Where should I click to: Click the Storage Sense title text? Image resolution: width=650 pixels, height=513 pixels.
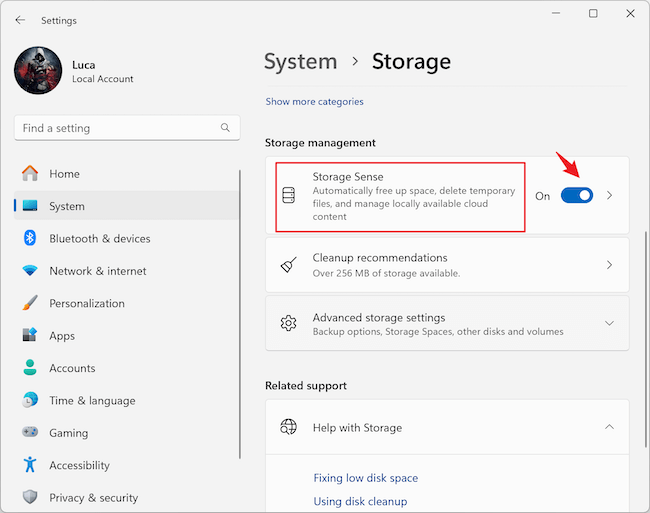click(348, 177)
